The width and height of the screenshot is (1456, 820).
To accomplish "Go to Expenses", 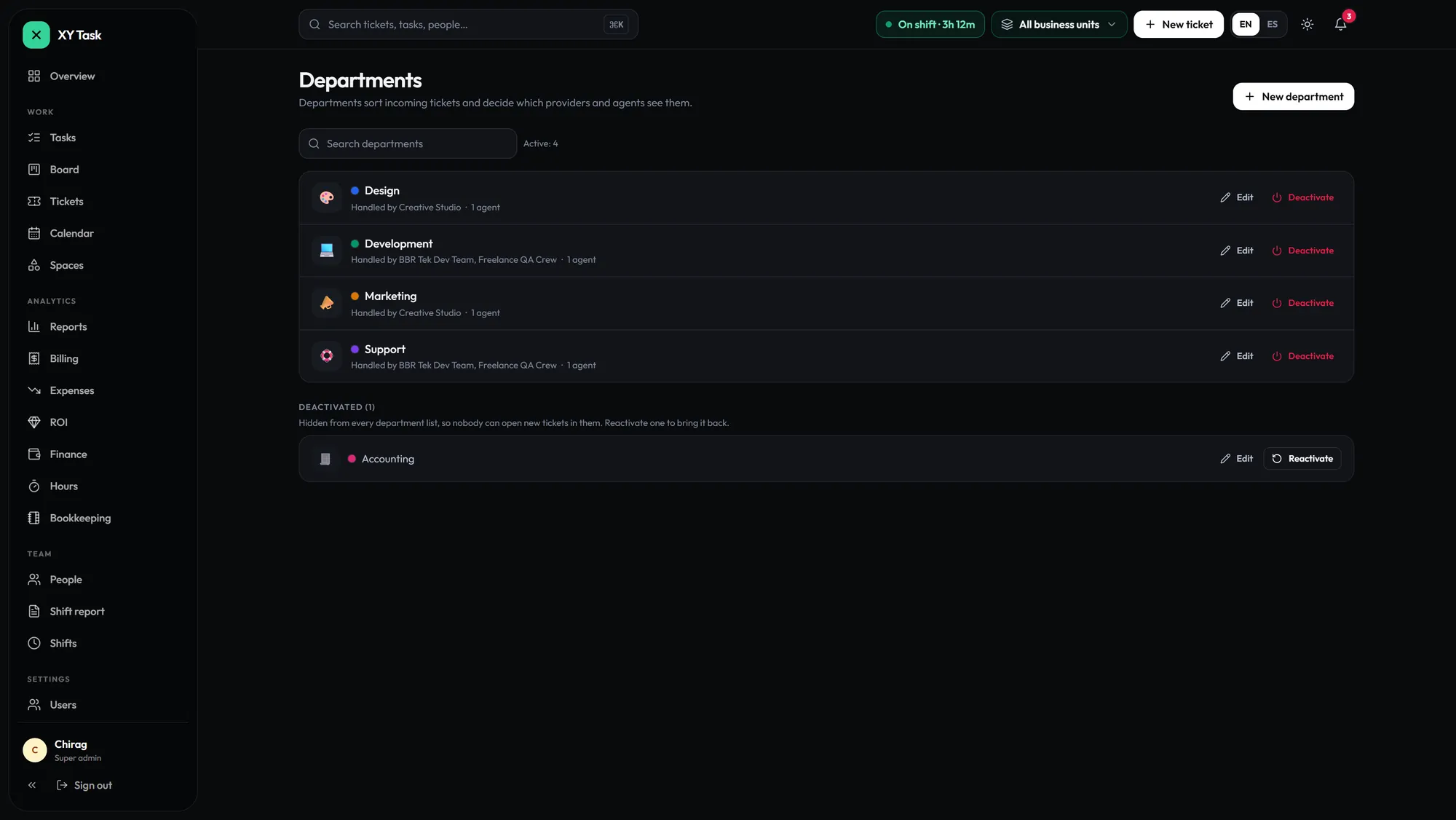I will click(102, 391).
